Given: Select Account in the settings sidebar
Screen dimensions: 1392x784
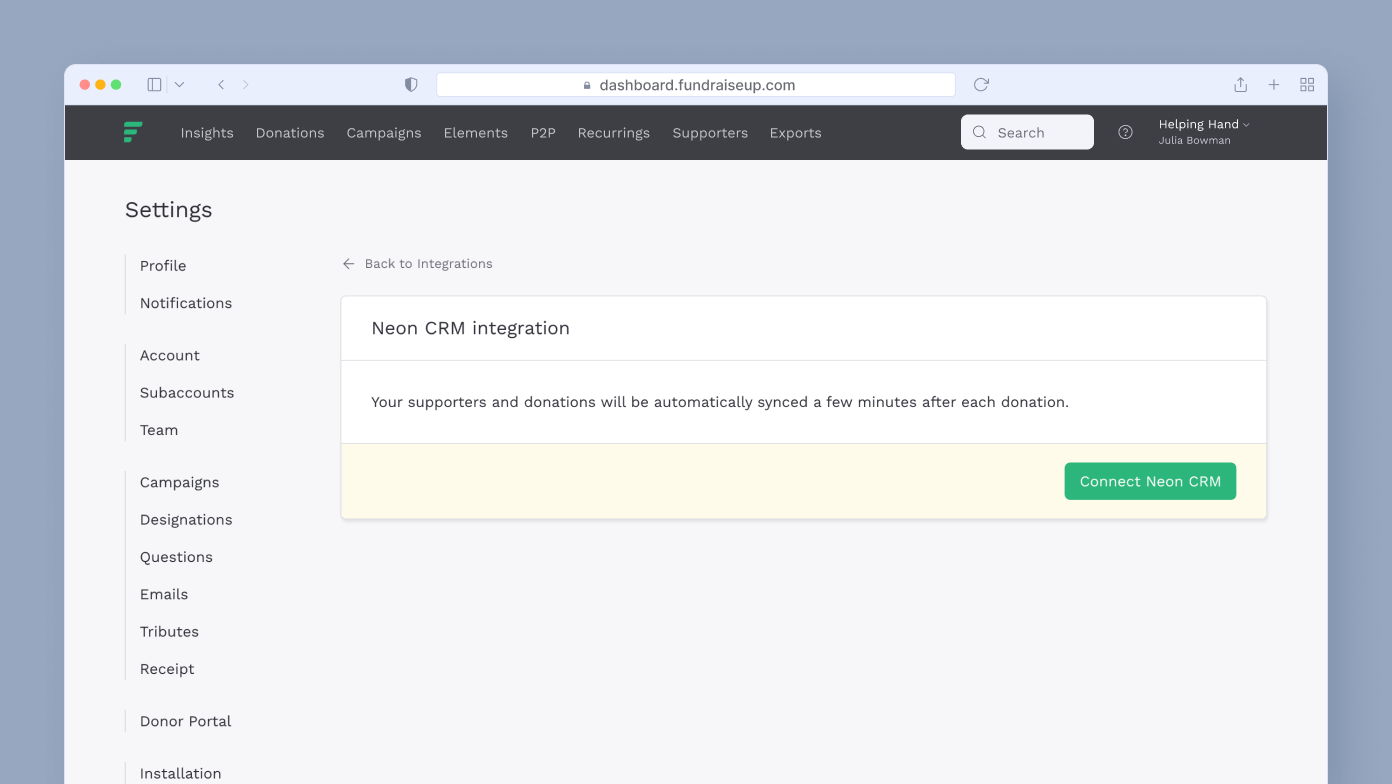Looking at the screenshot, I should [170, 356].
